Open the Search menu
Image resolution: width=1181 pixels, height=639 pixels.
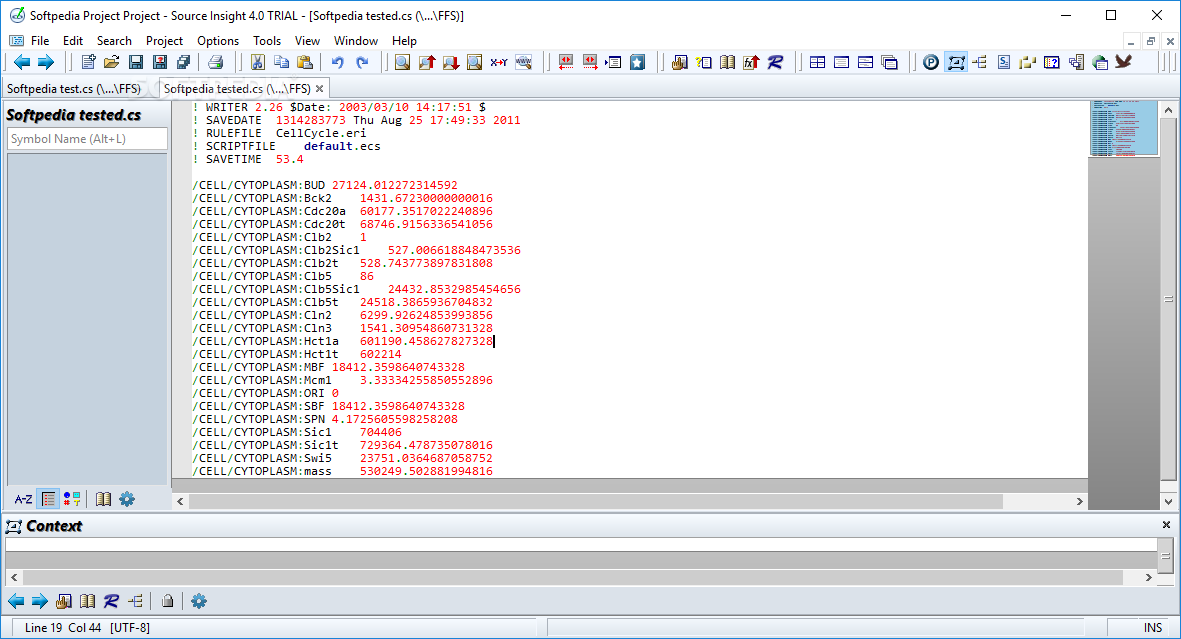pos(114,41)
